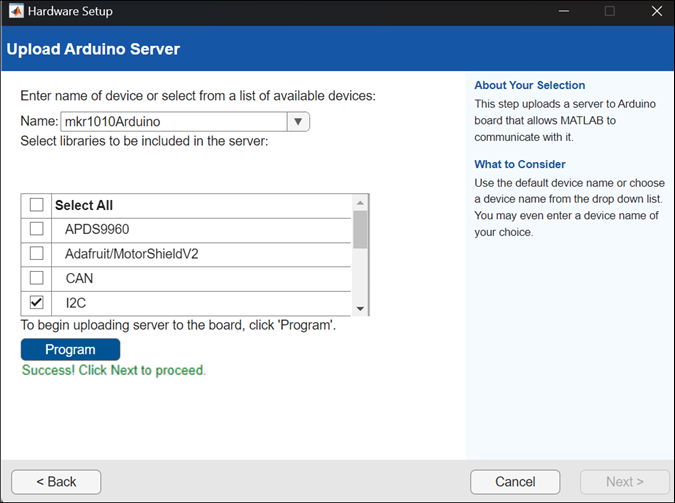675x503 pixels.
Task: Click the mkr1010Arduino name field
Action: (x=172, y=122)
